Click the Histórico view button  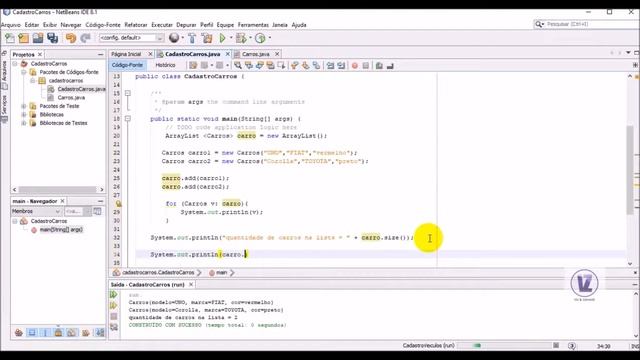click(165, 65)
